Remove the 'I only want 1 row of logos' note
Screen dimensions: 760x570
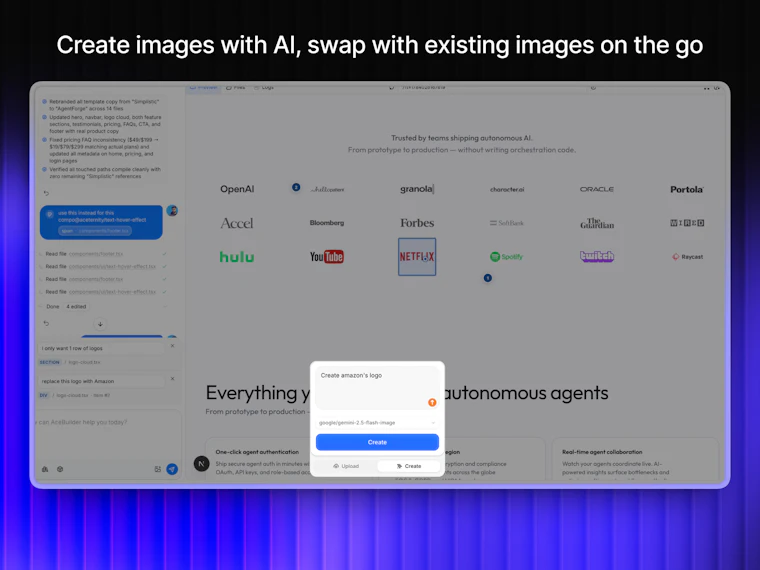(173, 346)
